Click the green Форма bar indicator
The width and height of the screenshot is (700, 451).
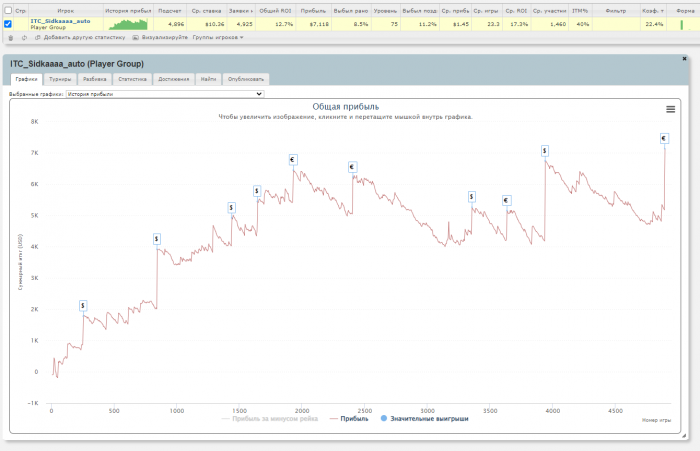(681, 25)
